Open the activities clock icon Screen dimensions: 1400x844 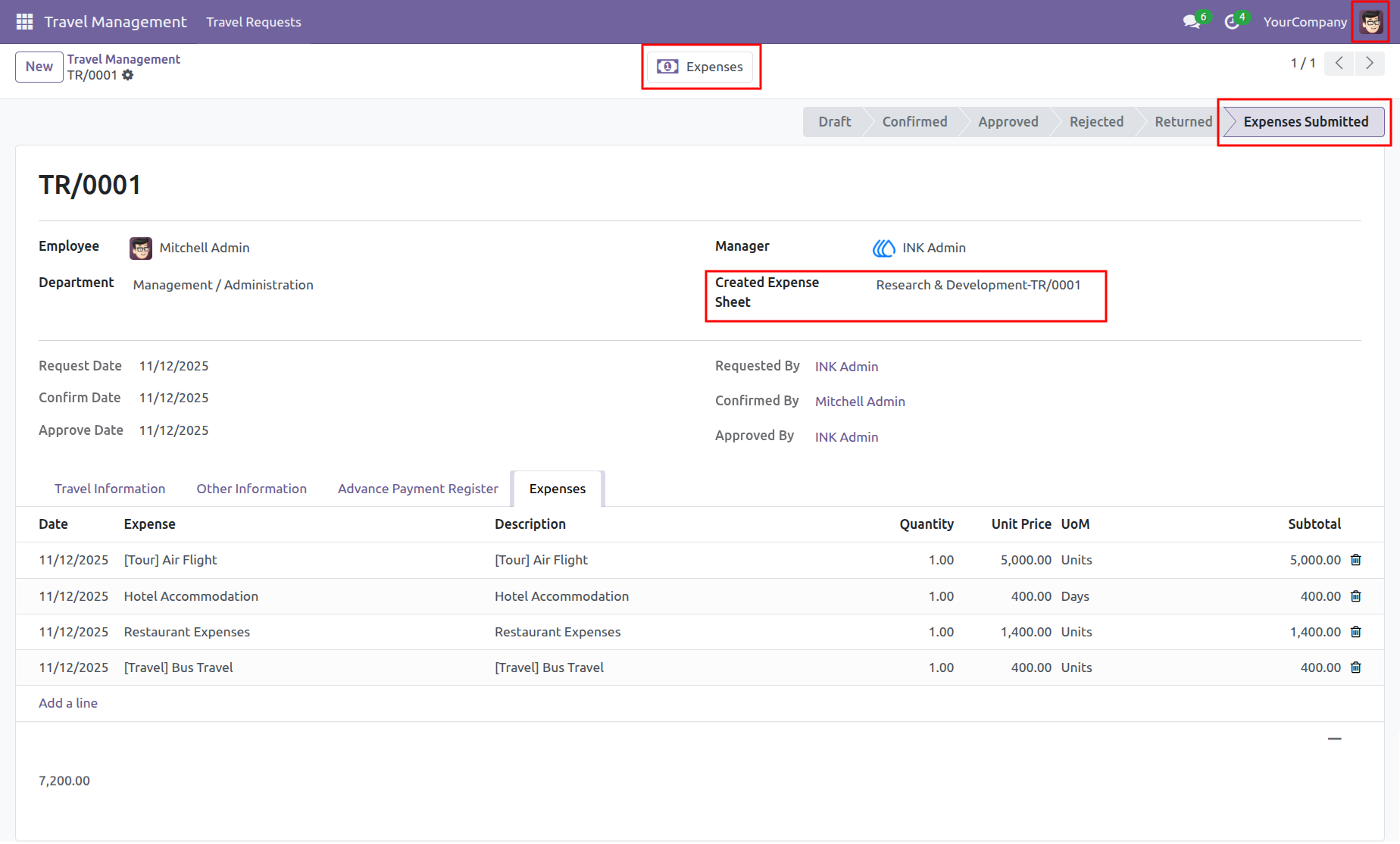1232,22
